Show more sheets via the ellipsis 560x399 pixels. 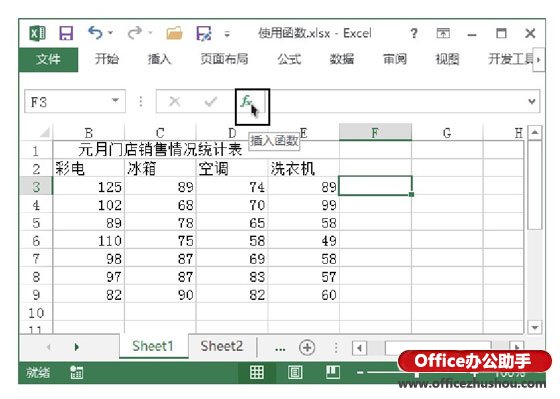(280, 348)
